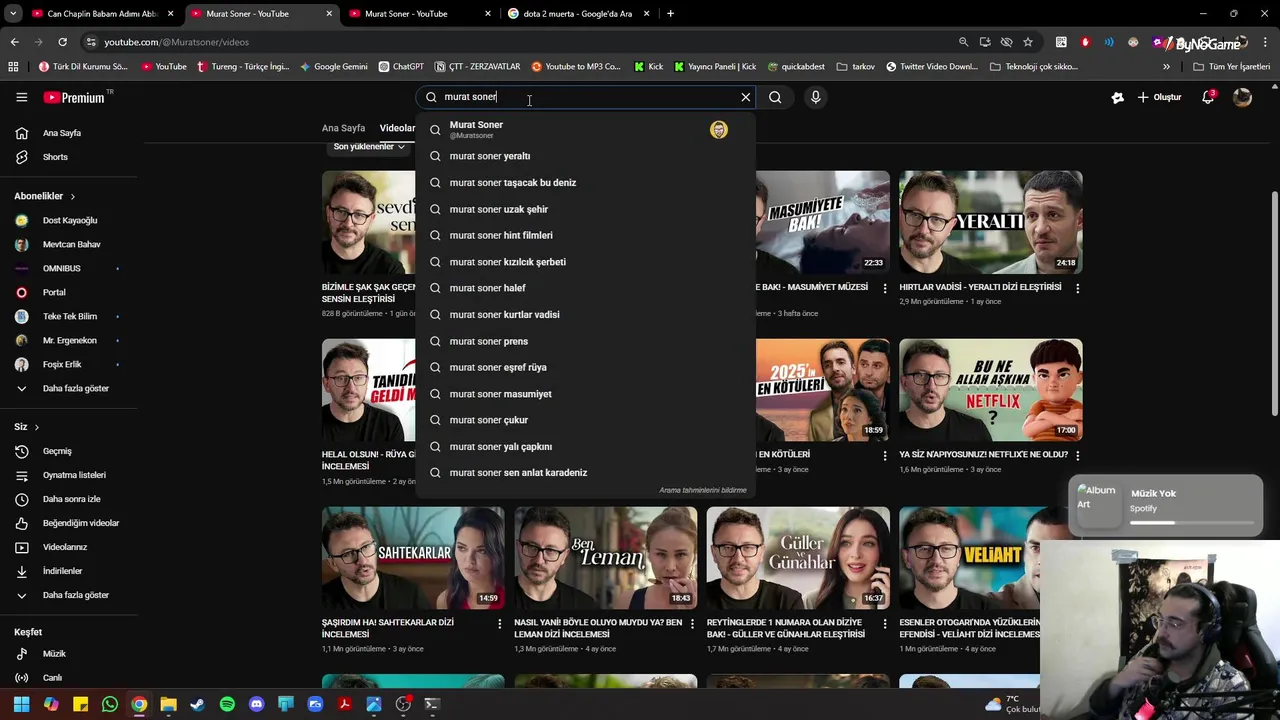Open Videolarınız in the sidebar

point(65,547)
